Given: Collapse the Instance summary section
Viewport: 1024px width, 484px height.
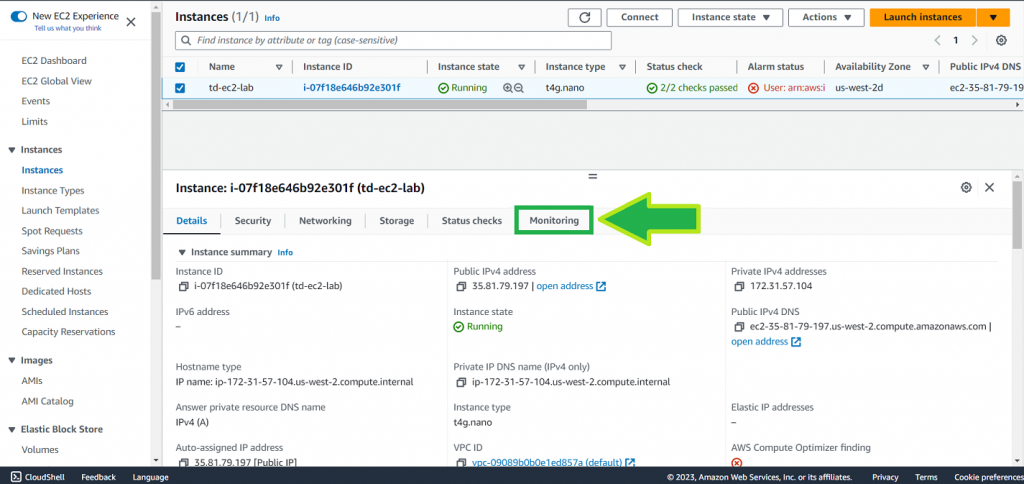Looking at the screenshot, I should pyautogui.click(x=182, y=252).
